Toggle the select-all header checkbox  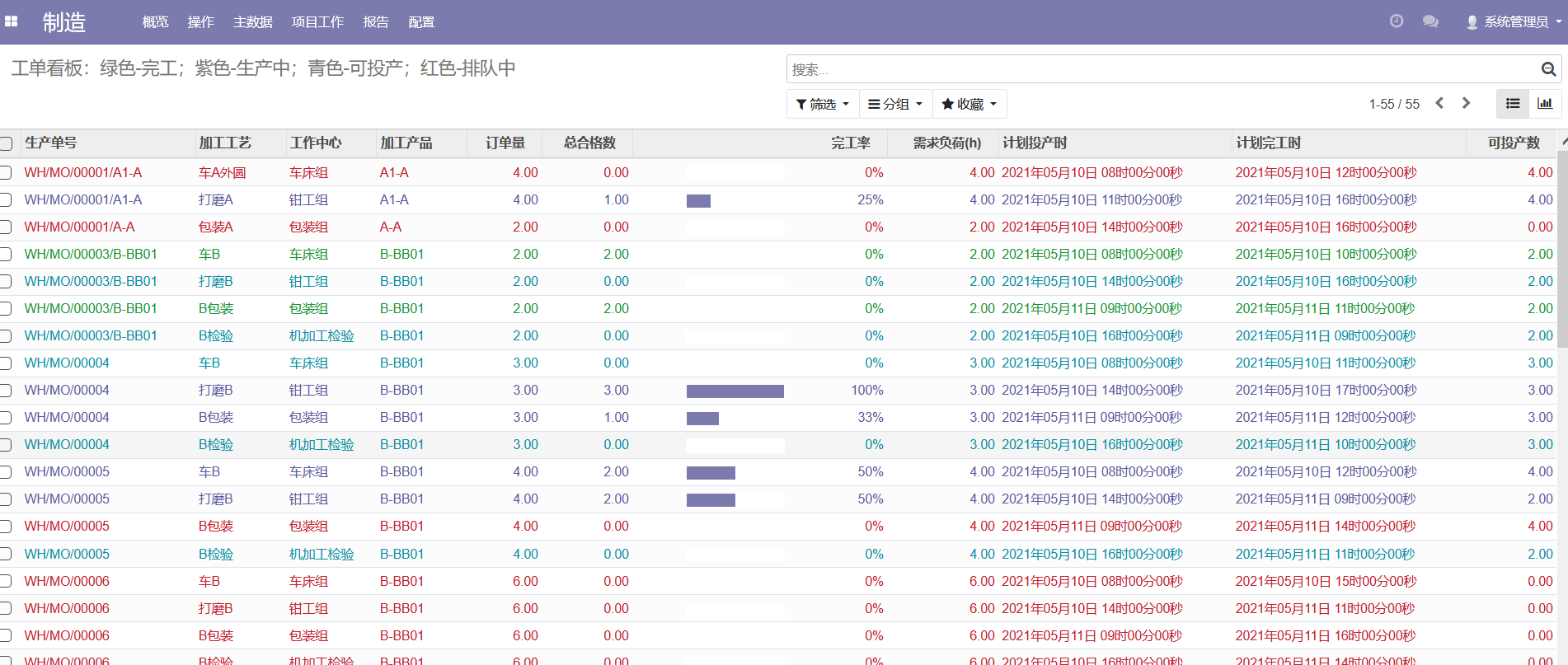(x=7, y=143)
